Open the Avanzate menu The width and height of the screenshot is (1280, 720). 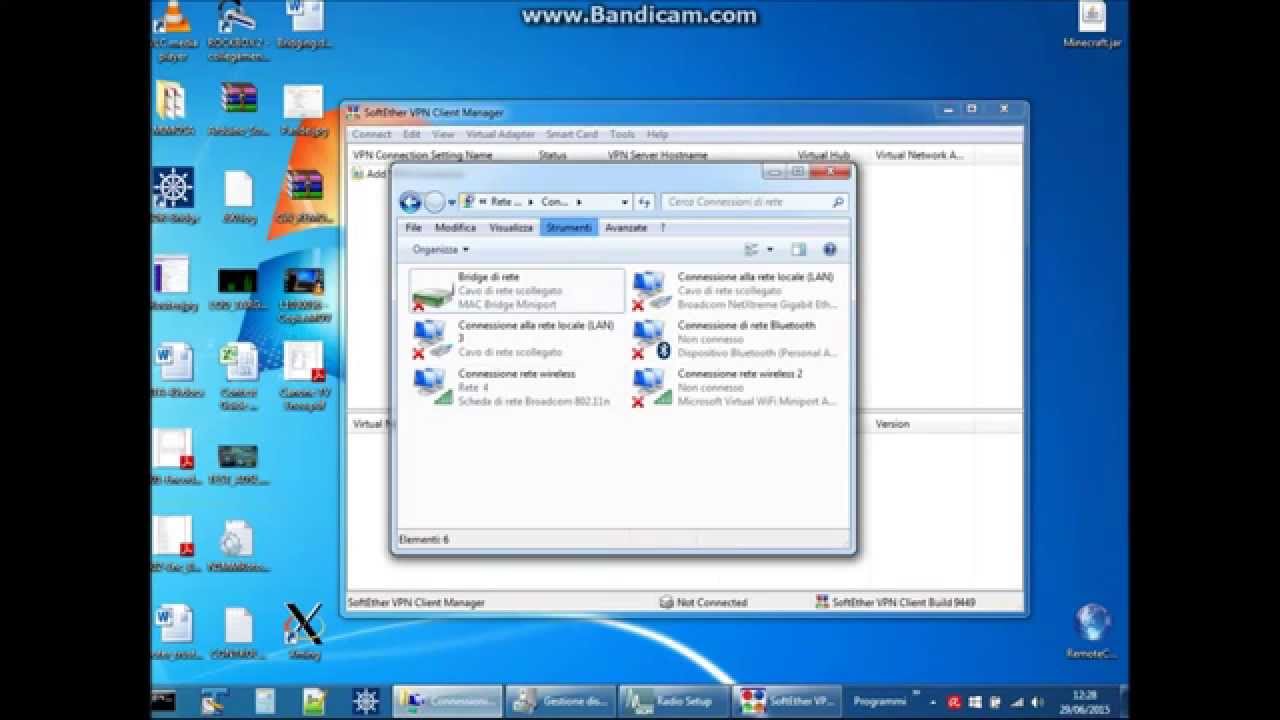click(626, 228)
